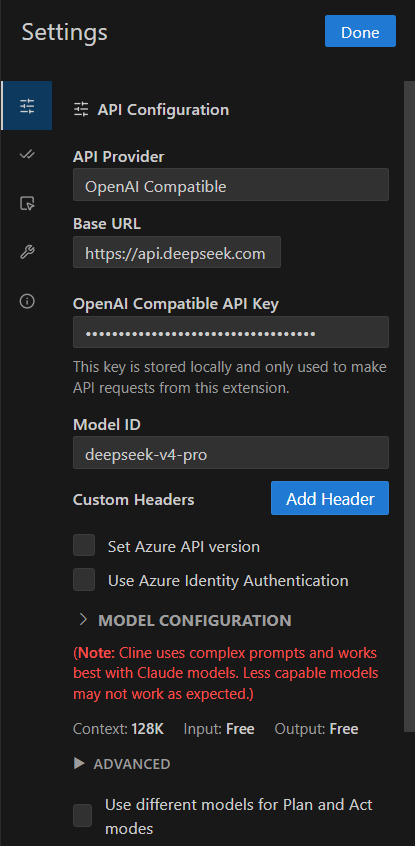Click the Custom Headers label
The image size is (415, 846).
(133, 500)
